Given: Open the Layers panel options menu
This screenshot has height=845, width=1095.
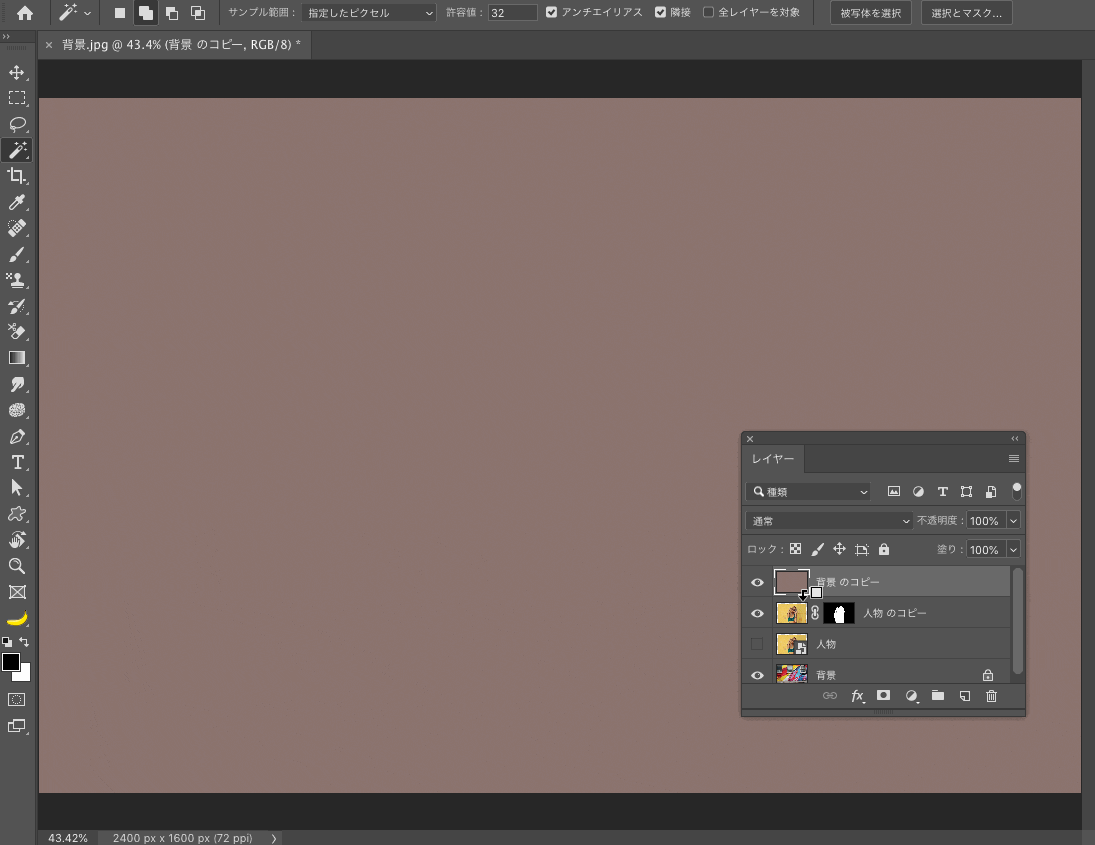Looking at the screenshot, I should pyautogui.click(x=1014, y=459).
